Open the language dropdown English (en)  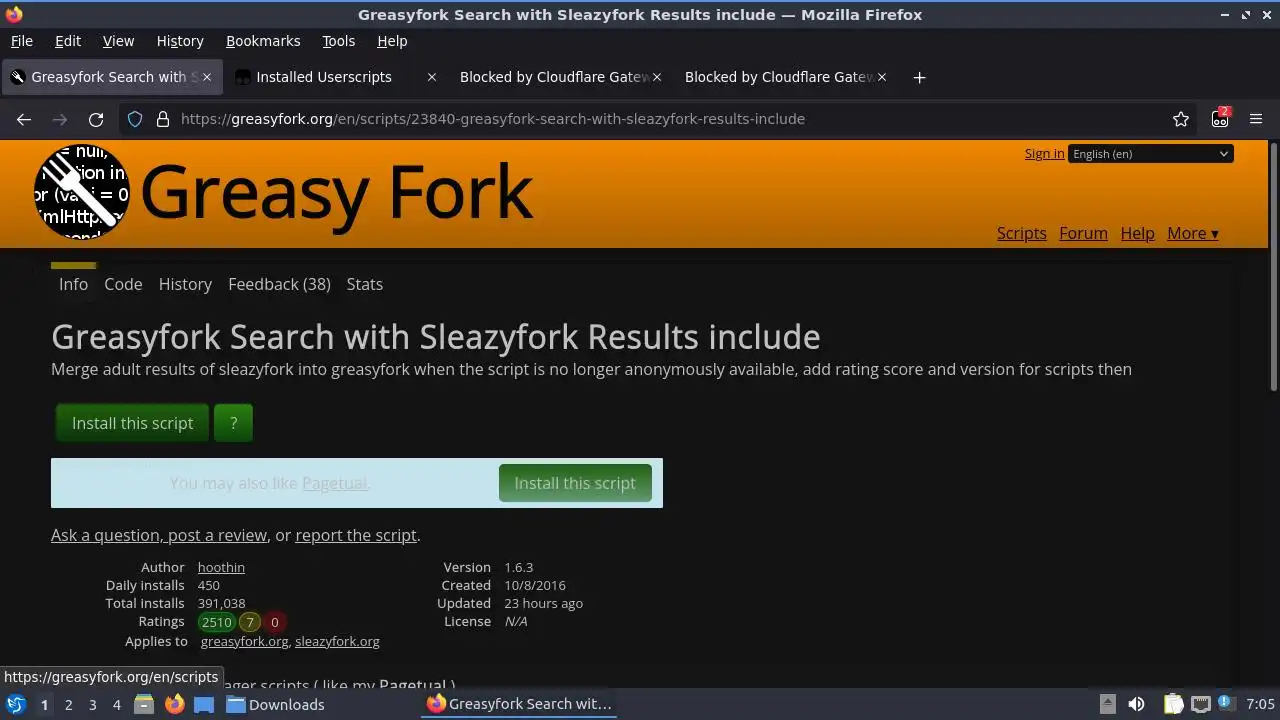1151,154
